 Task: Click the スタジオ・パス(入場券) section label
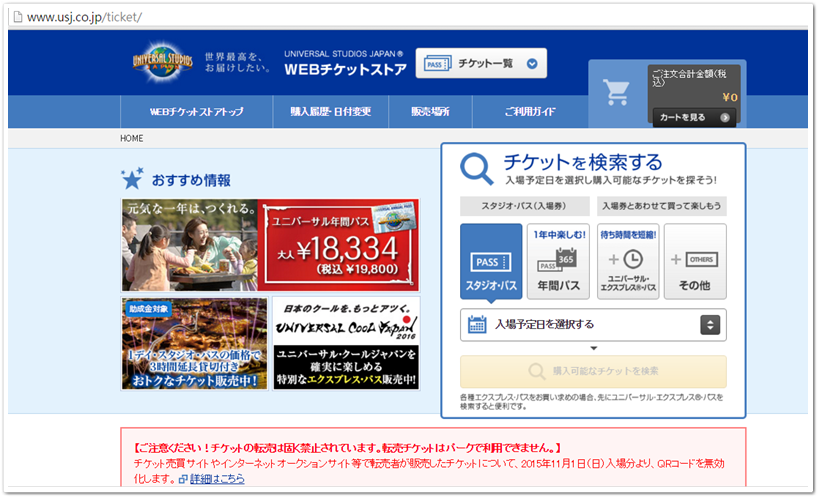(524, 206)
